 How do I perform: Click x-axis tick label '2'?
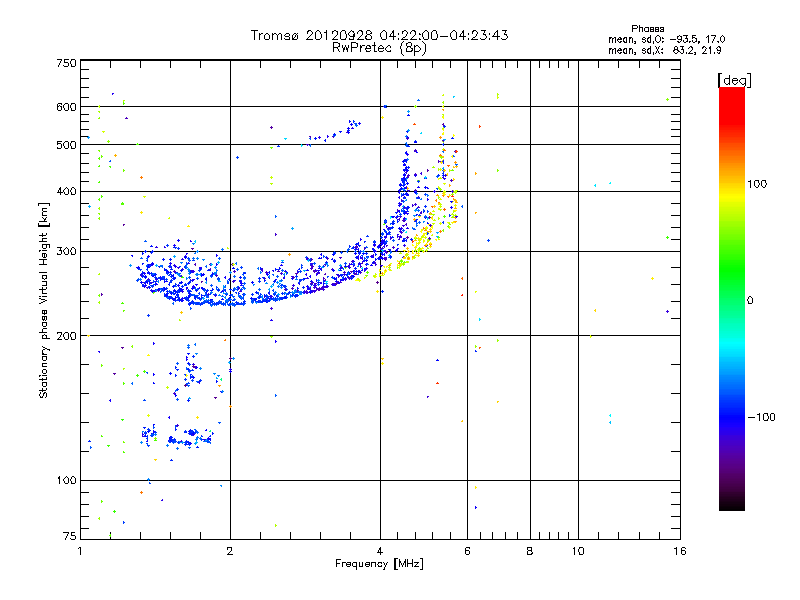pyautogui.click(x=230, y=551)
